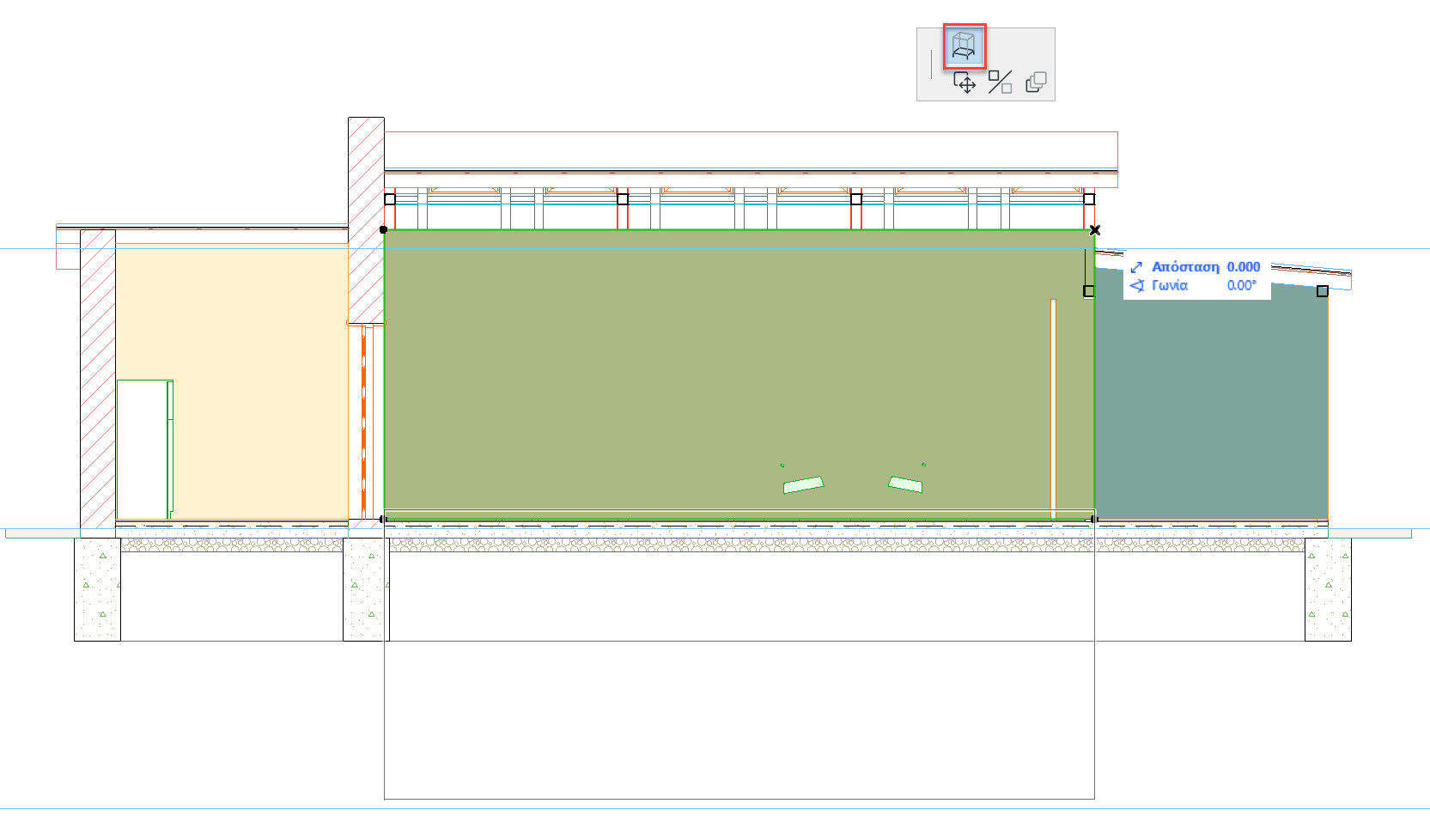This screenshot has height=840, width=1430.
Task: Click the bottom-right corner node of green zone
Action: coord(1093,519)
